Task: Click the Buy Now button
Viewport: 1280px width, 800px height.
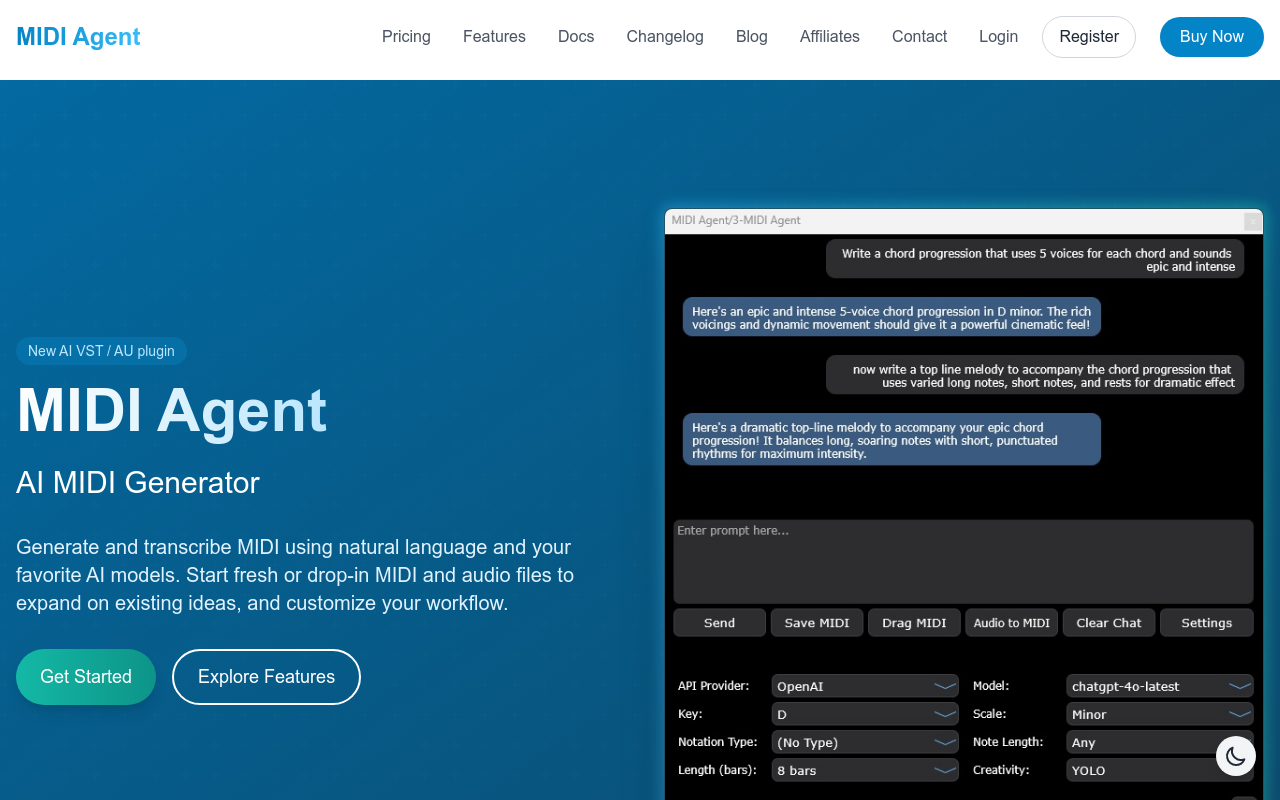Action: point(1212,37)
